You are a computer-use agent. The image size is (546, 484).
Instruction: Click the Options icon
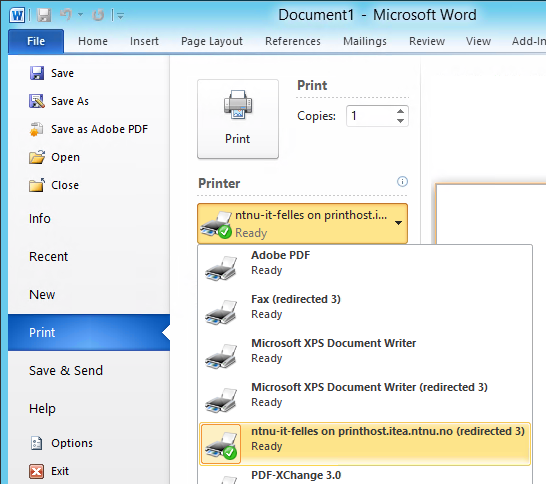36,443
